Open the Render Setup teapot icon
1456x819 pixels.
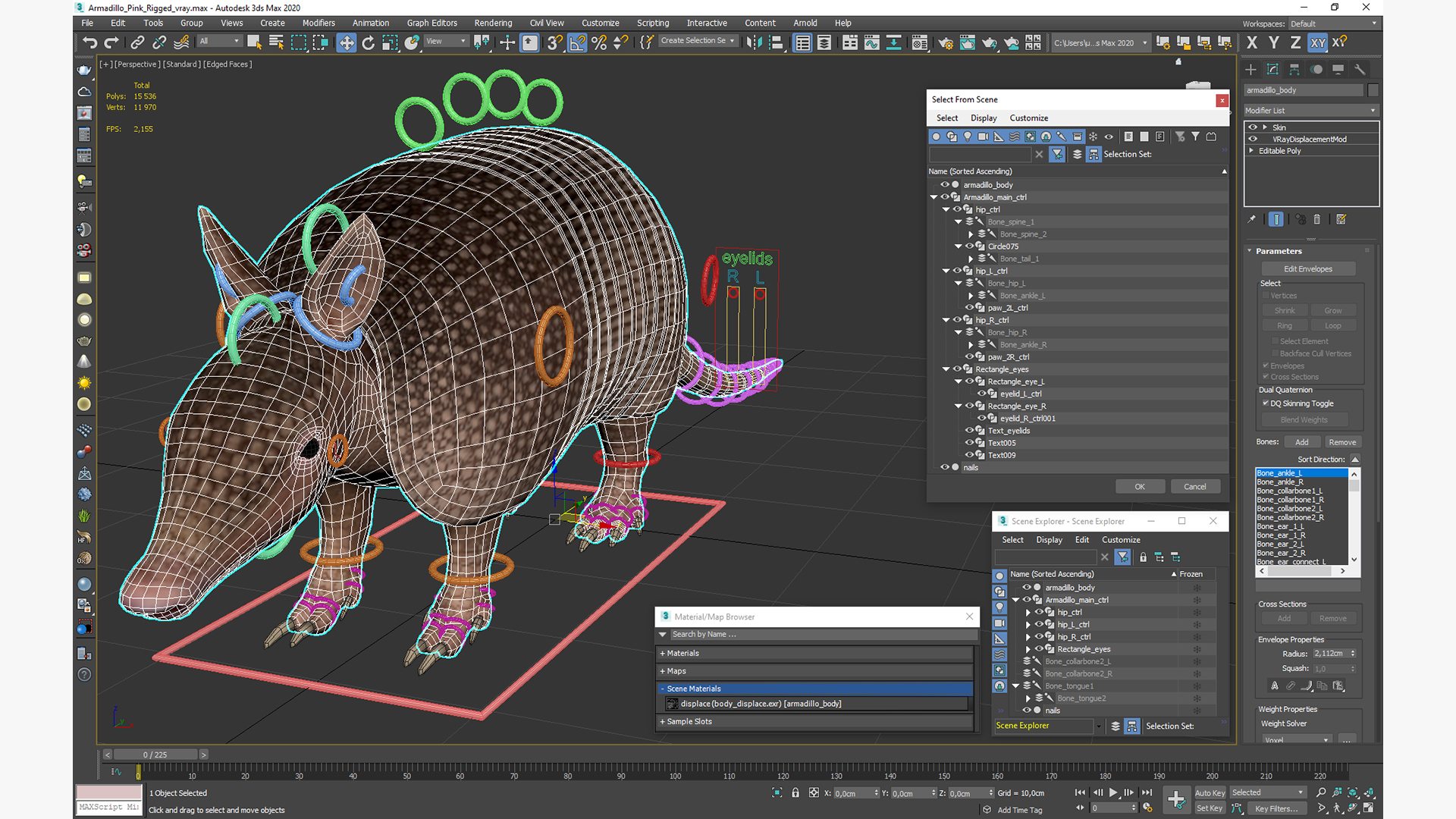pos(946,42)
